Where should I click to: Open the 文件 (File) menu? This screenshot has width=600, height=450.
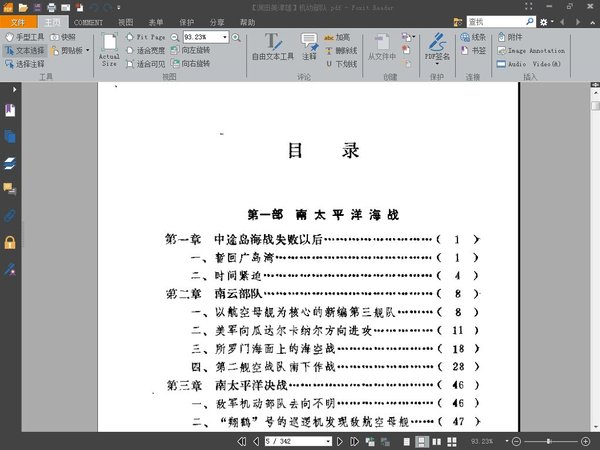click(x=18, y=21)
